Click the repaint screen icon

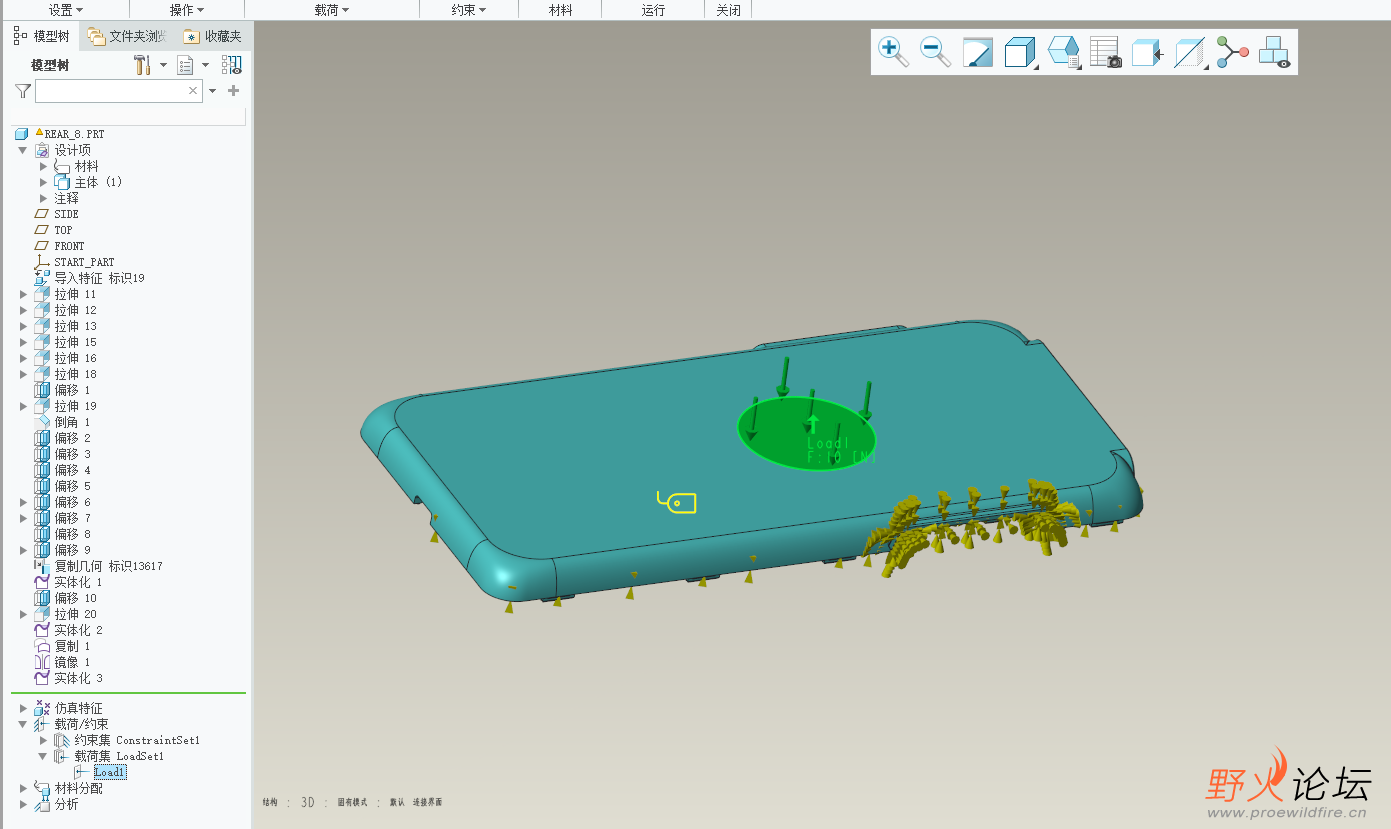point(977,52)
